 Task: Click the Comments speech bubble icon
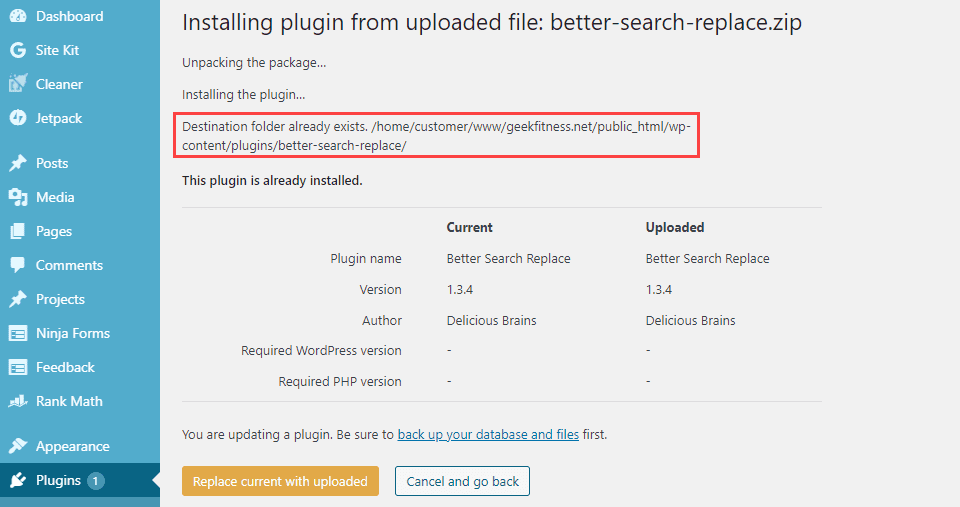click(x=17, y=265)
